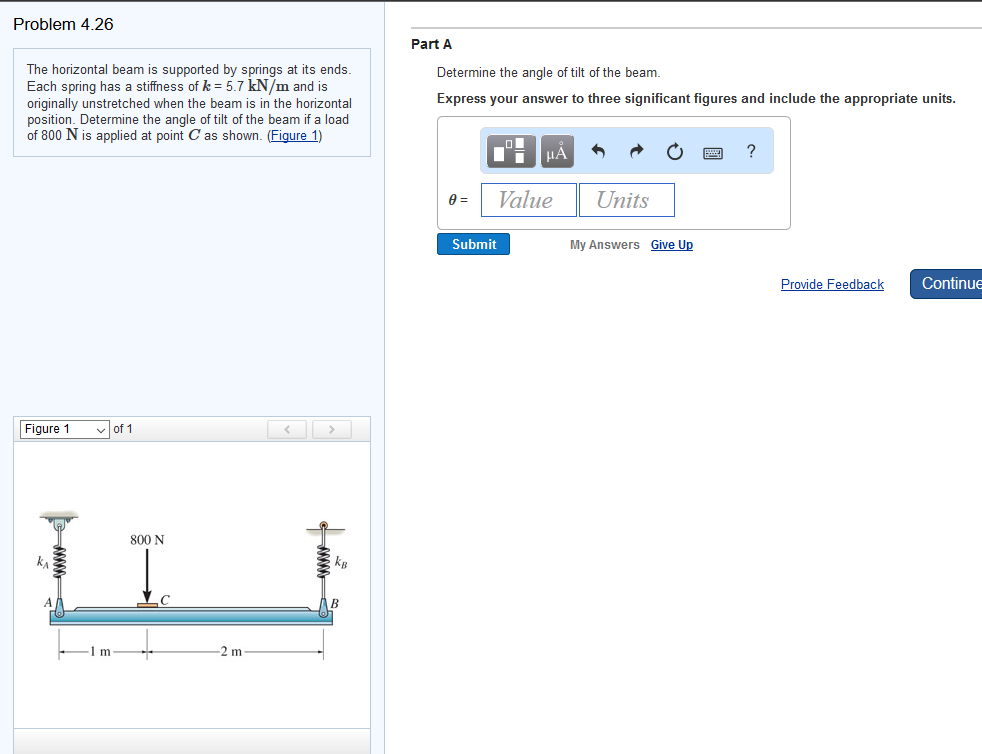Show the keyboard shortcuts icon
Screen dimensions: 982x754
[713, 152]
